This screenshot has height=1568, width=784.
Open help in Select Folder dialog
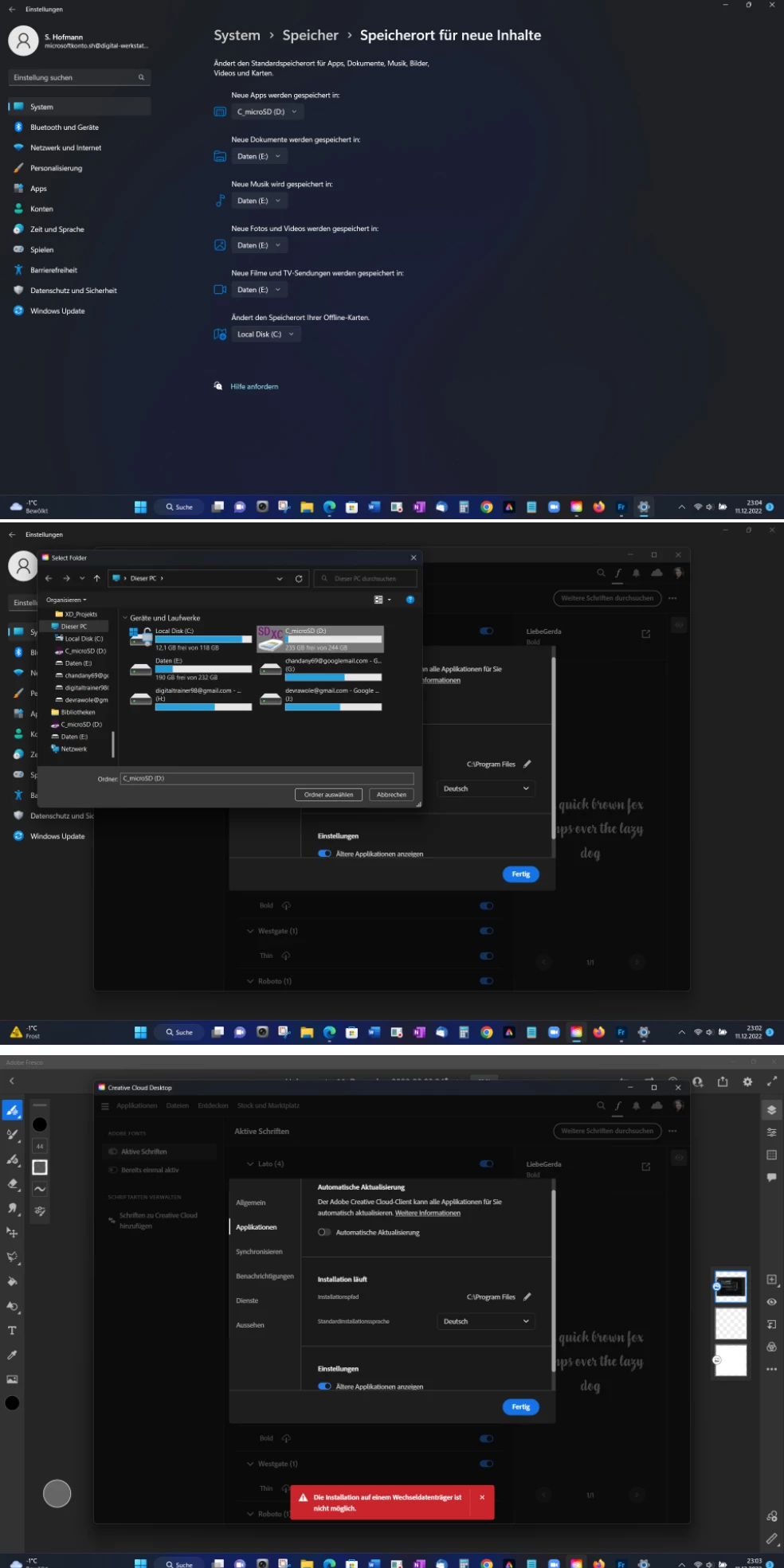[410, 600]
